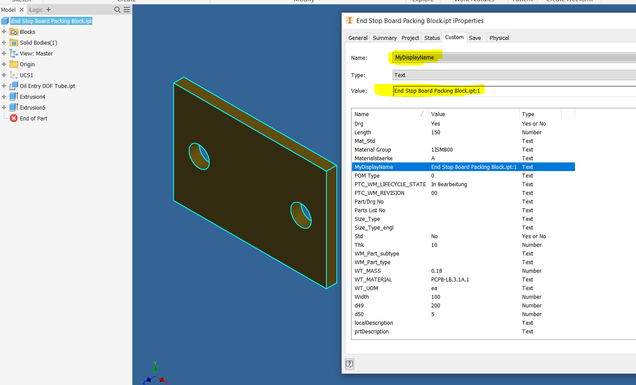The image size is (636, 385).
Task: Select the d49 property row
Action: click(x=463, y=305)
